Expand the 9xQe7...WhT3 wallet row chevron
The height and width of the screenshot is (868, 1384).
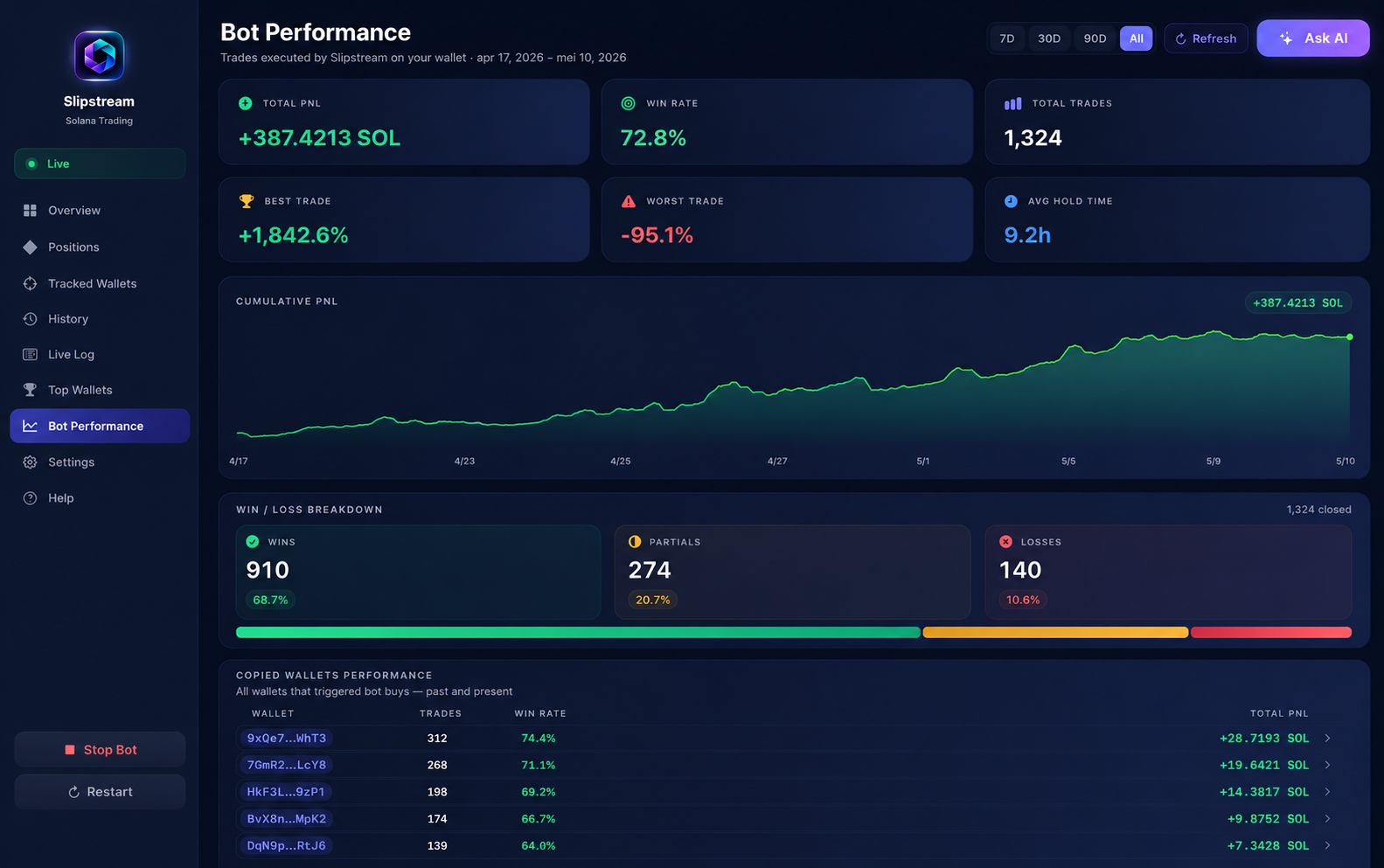[1327, 739]
